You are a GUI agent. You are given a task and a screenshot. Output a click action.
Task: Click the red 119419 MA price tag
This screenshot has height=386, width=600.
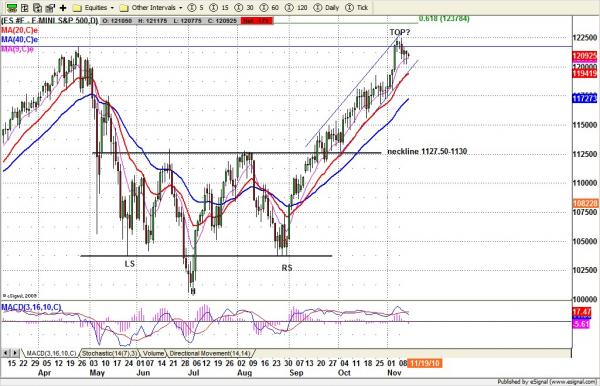(x=584, y=73)
